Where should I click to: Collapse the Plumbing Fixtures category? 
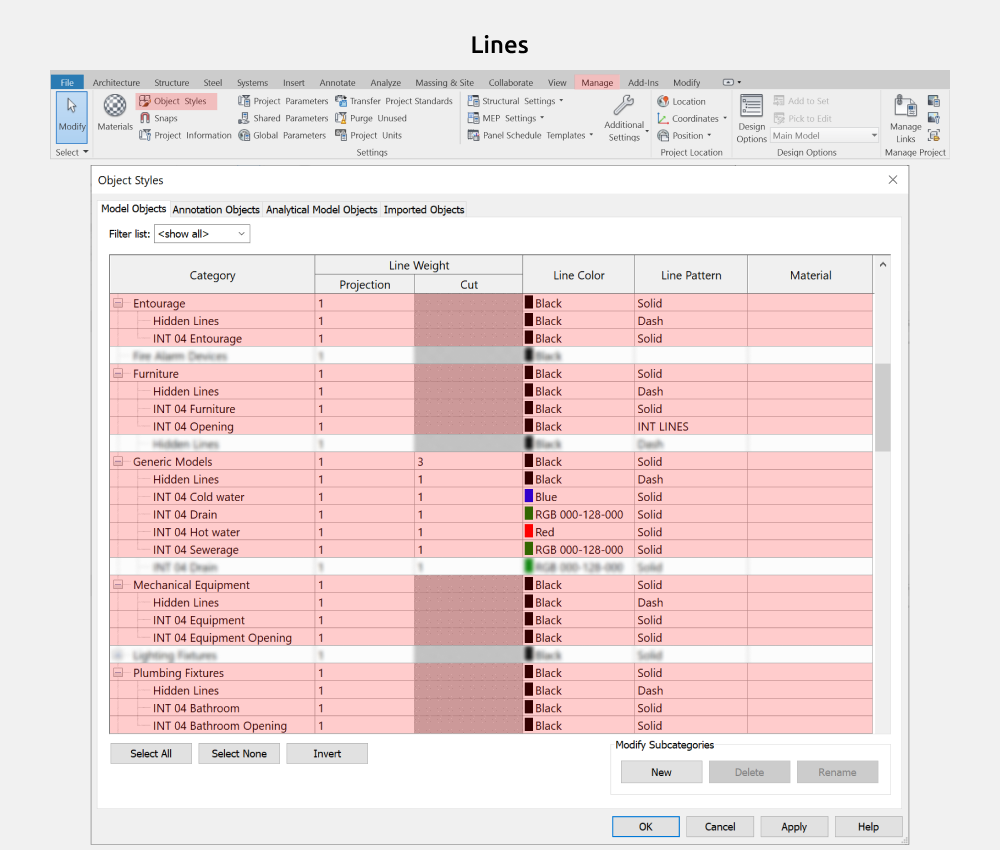pos(118,672)
